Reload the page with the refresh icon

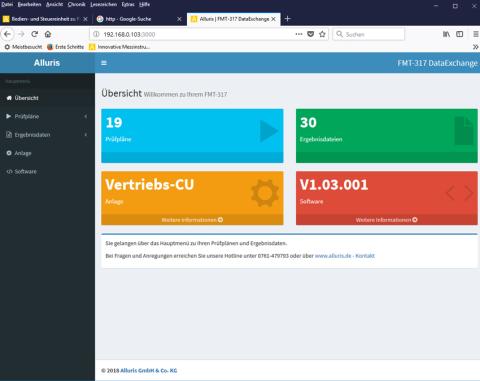[x=34, y=34]
